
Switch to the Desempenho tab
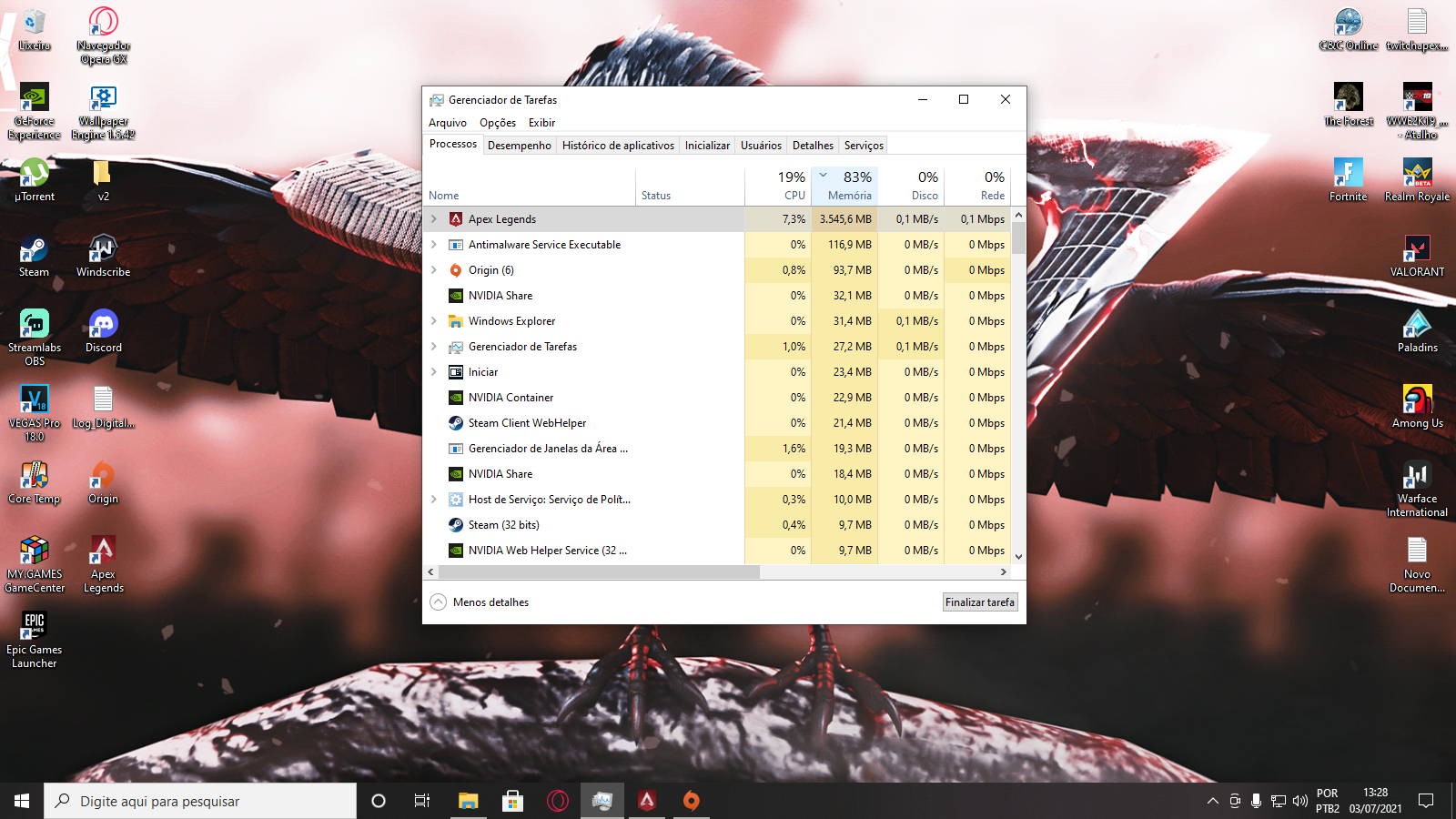pyautogui.click(x=520, y=146)
